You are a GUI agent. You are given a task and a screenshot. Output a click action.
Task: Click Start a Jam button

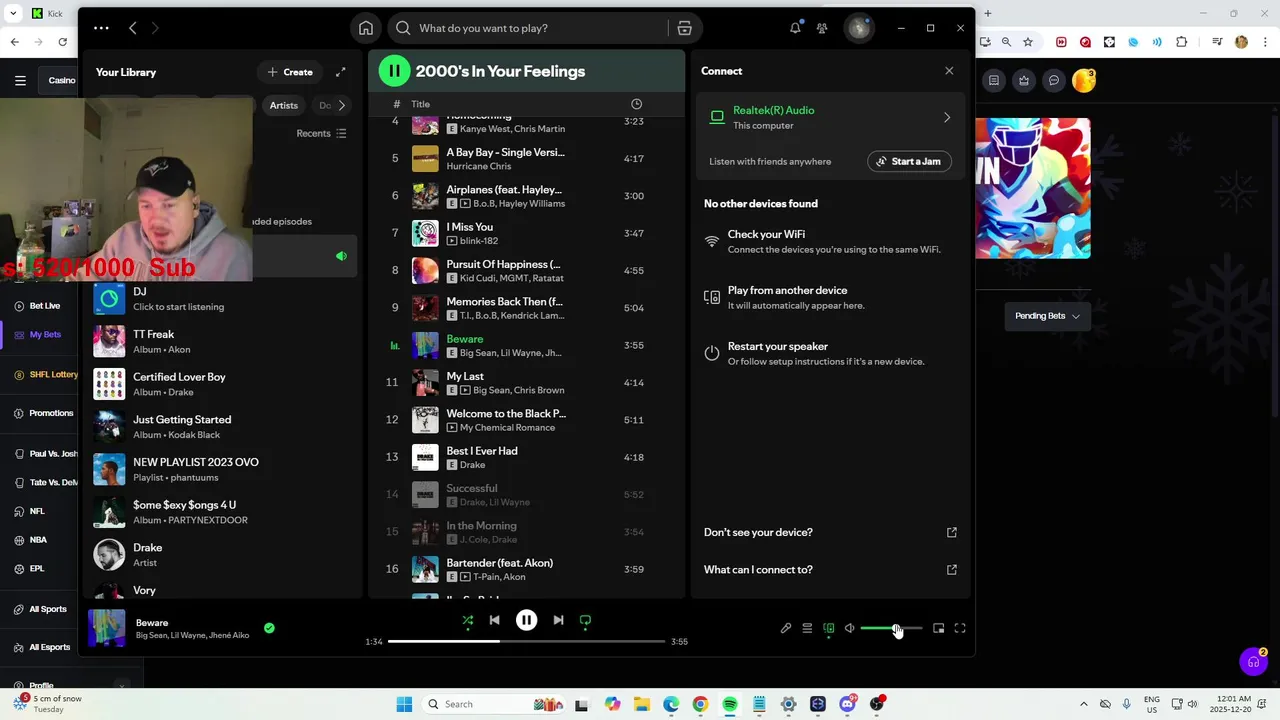[909, 161]
